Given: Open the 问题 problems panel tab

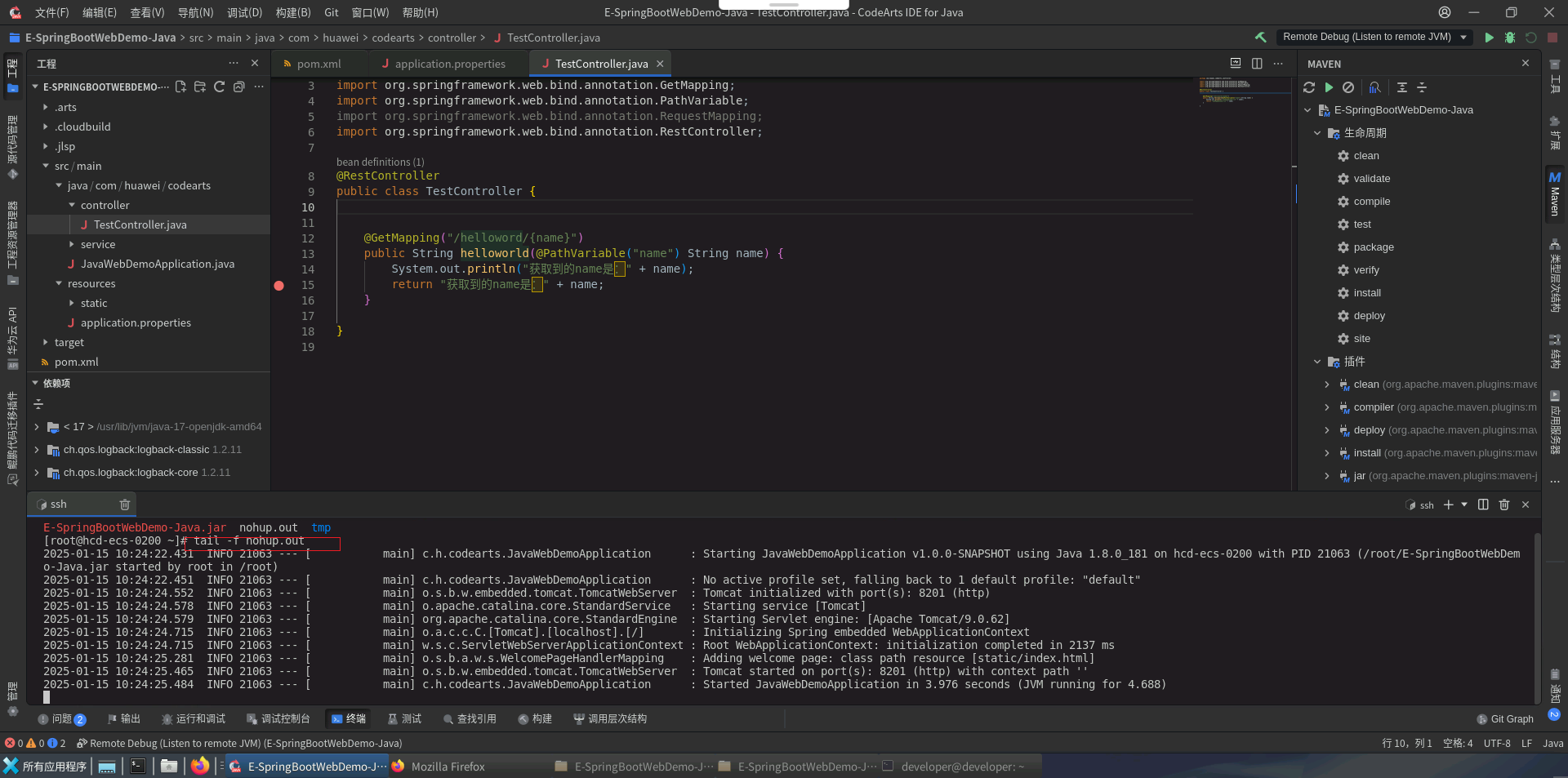Looking at the screenshot, I should [62, 719].
